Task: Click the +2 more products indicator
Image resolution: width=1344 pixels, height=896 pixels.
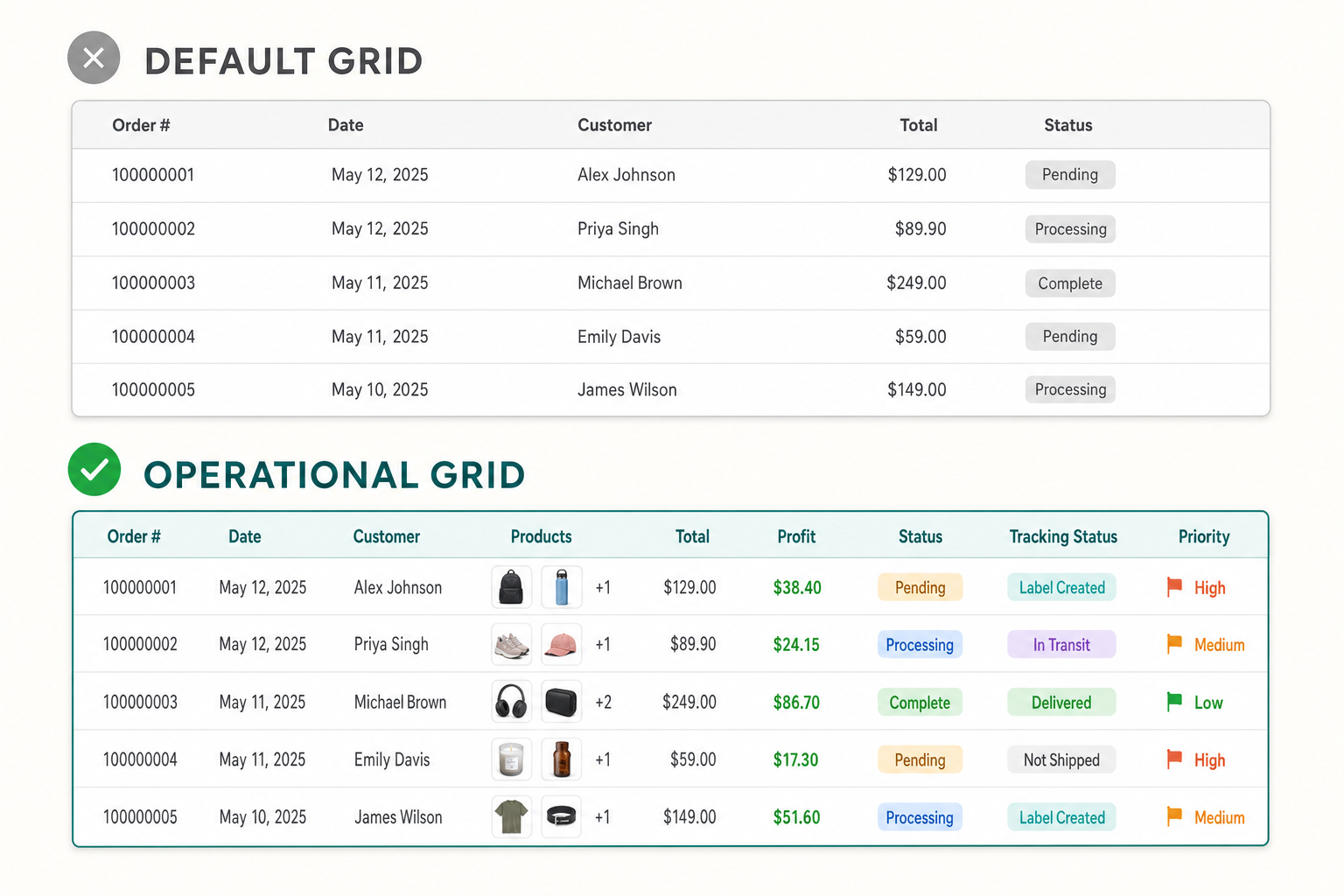Action: 603,702
